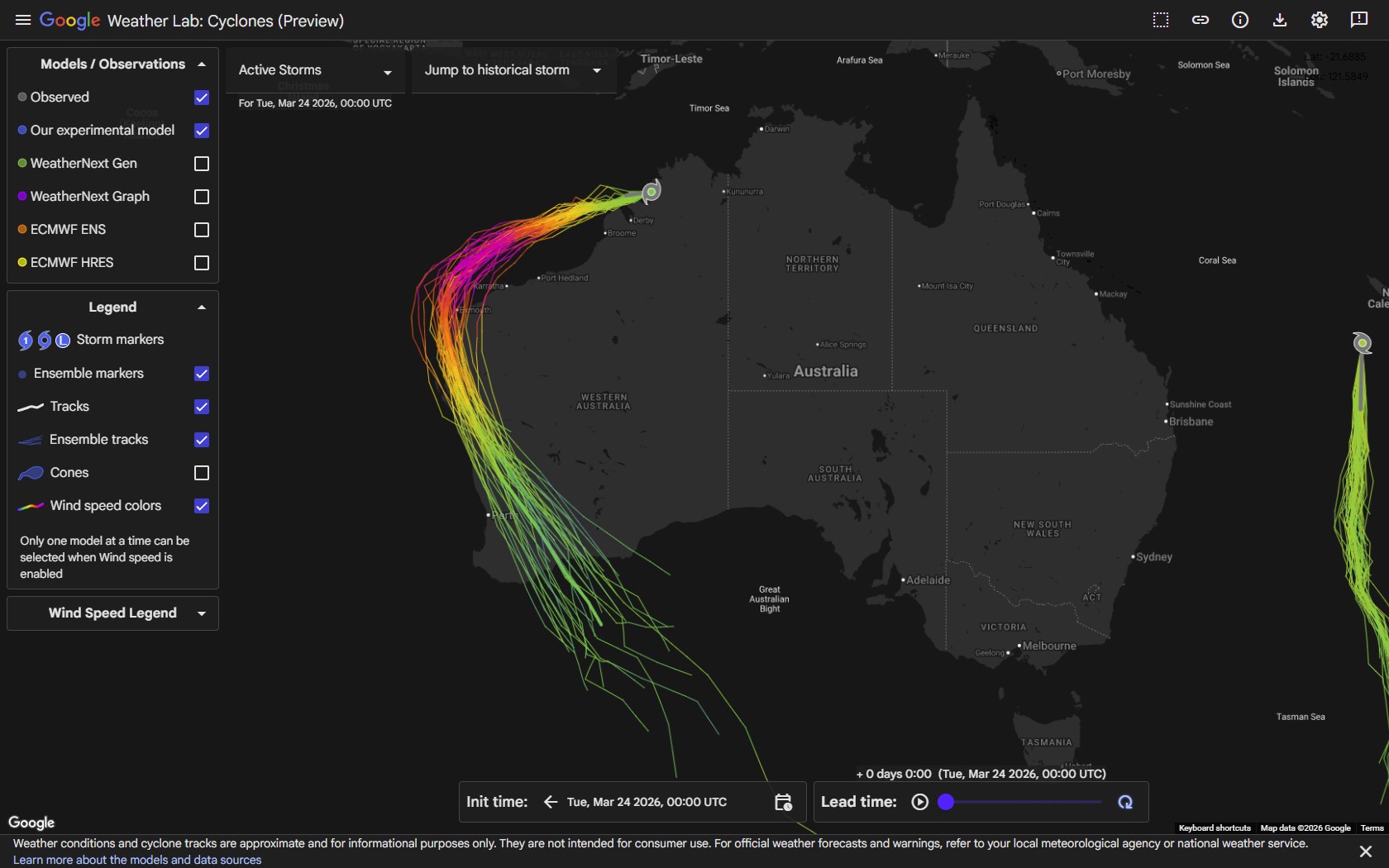The height and width of the screenshot is (868, 1389).
Task: Open the Jump to historical storm dropdown
Action: [513, 70]
